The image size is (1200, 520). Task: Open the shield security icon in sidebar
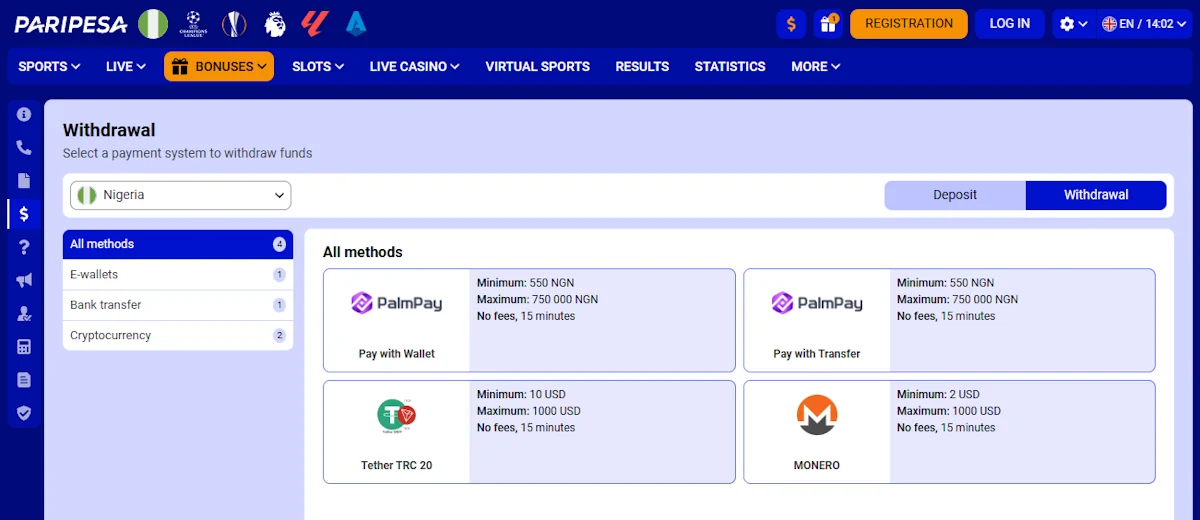click(x=24, y=413)
